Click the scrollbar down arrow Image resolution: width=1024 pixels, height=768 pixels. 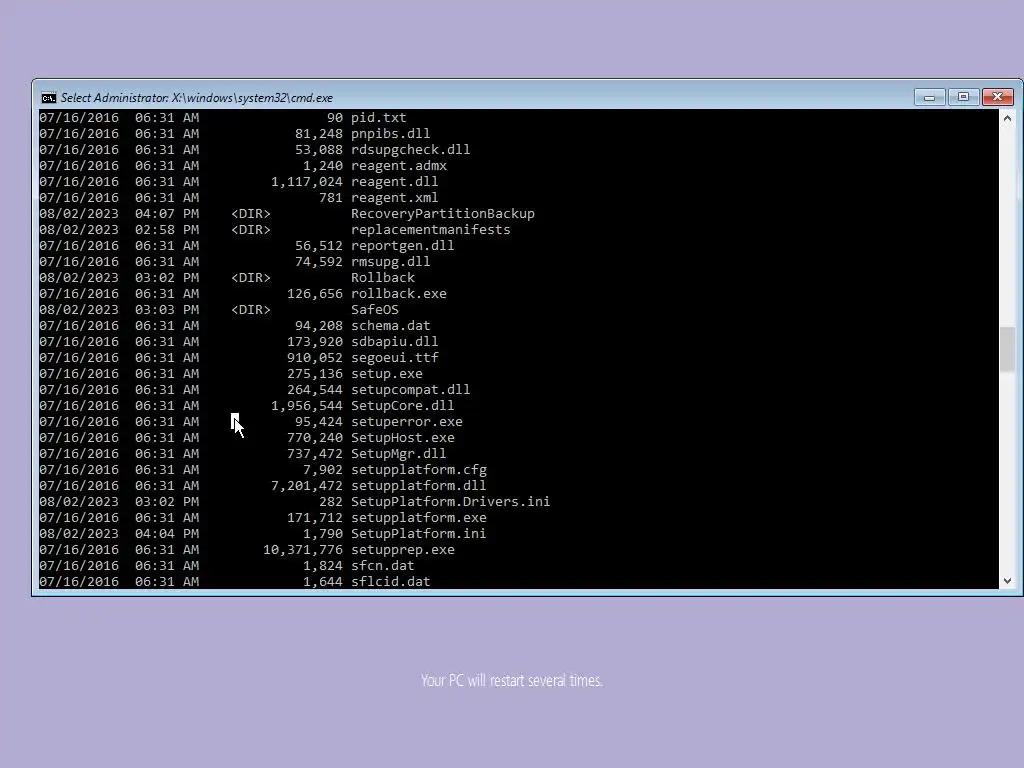1007,581
